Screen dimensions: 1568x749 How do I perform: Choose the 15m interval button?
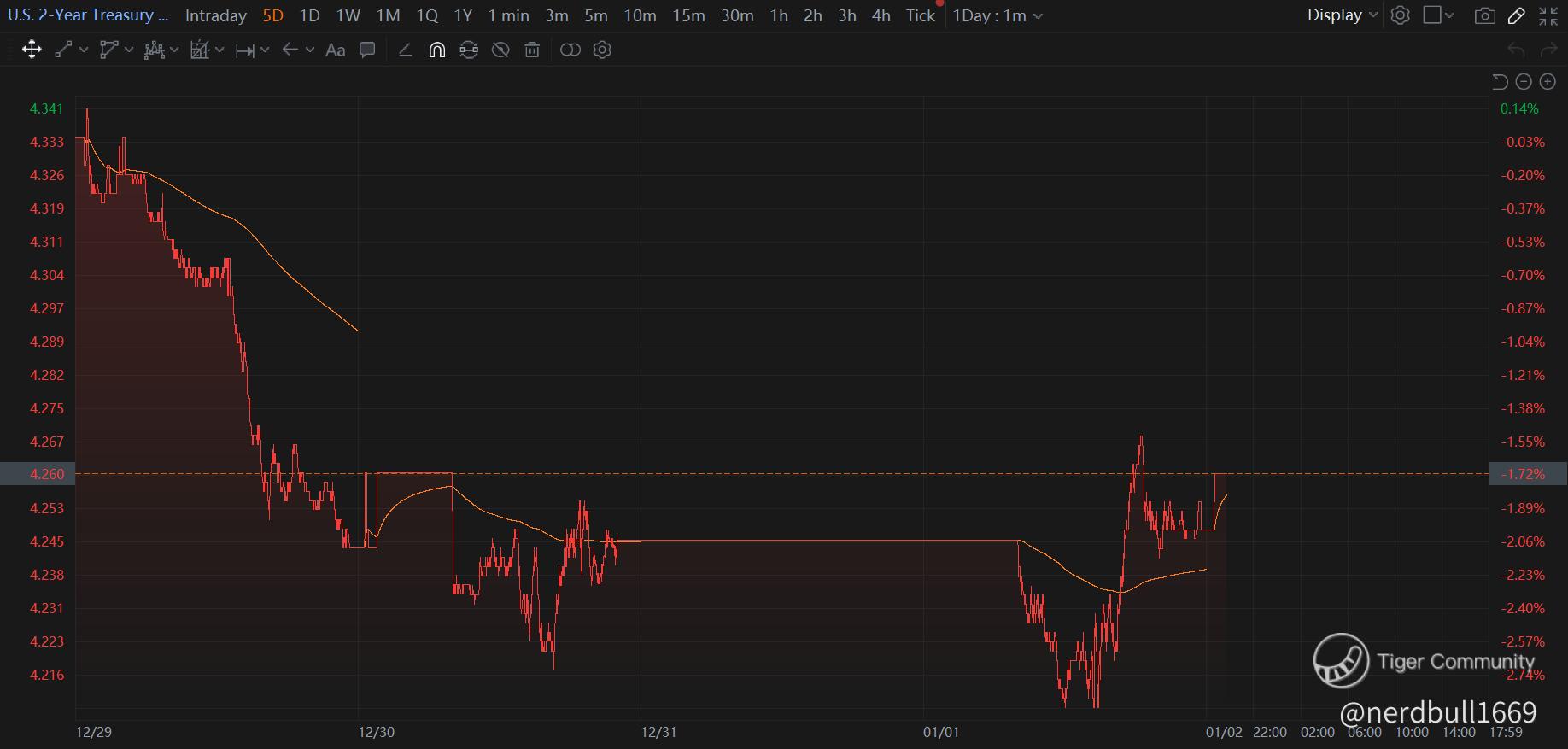pyautogui.click(x=688, y=15)
